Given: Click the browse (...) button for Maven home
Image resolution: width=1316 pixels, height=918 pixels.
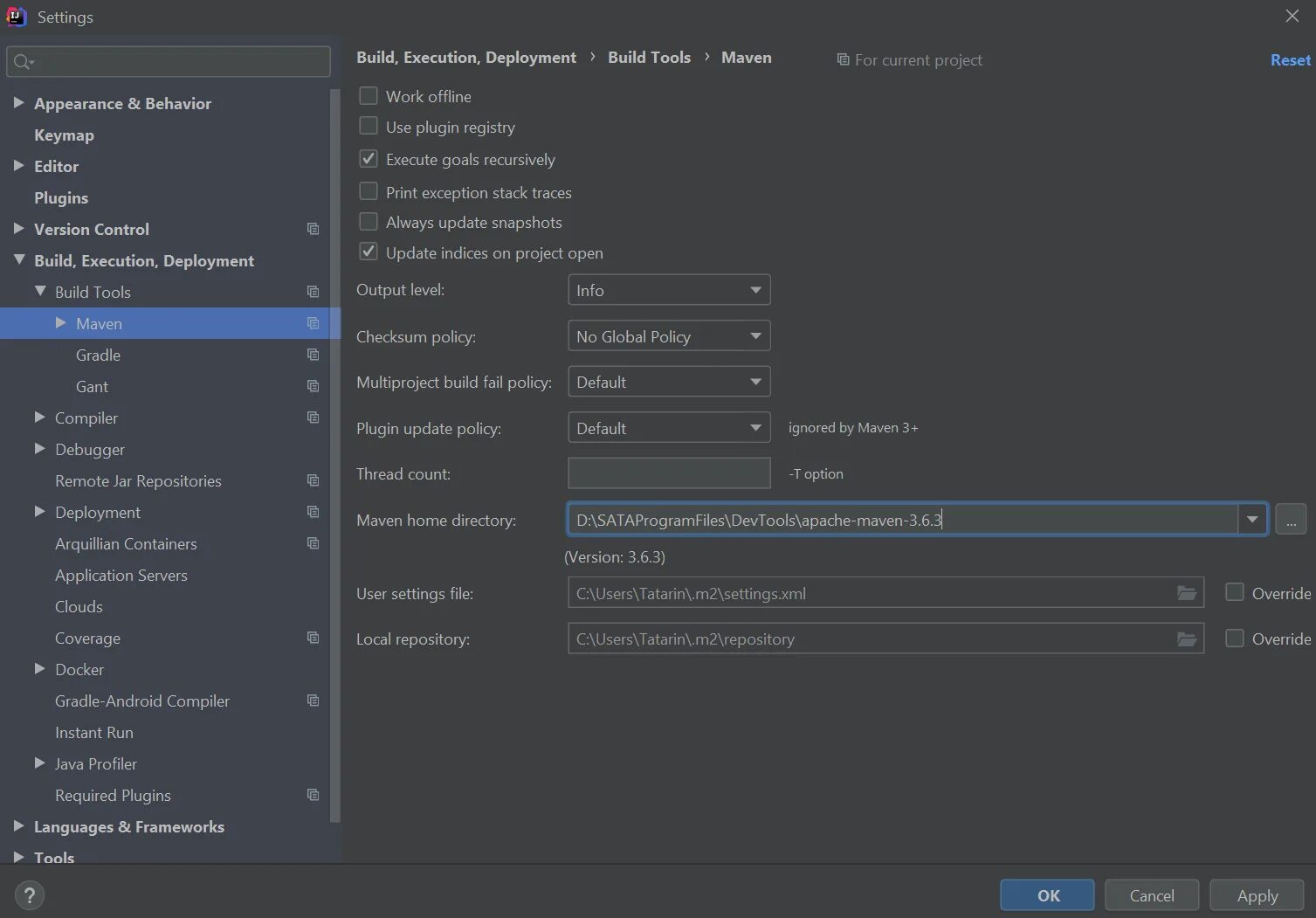Looking at the screenshot, I should [x=1291, y=520].
